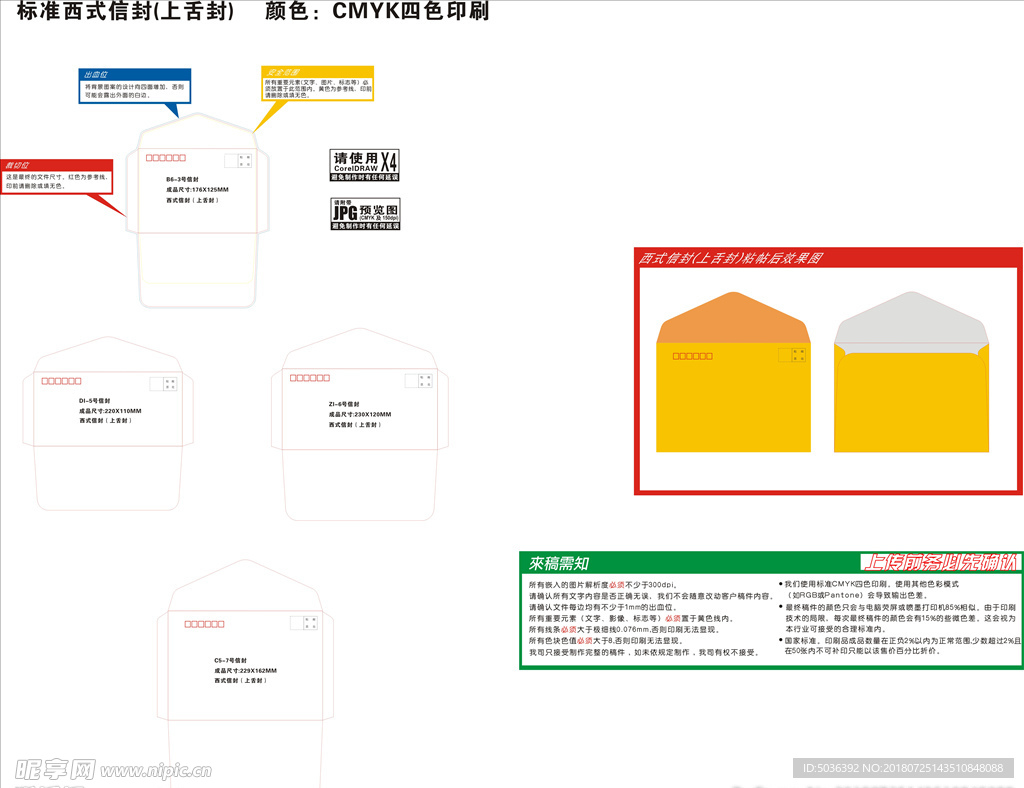This screenshot has width=1024, height=788.
Task: Select the orange-flap envelope preview thumbnail
Action: pyautogui.click(x=733, y=370)
